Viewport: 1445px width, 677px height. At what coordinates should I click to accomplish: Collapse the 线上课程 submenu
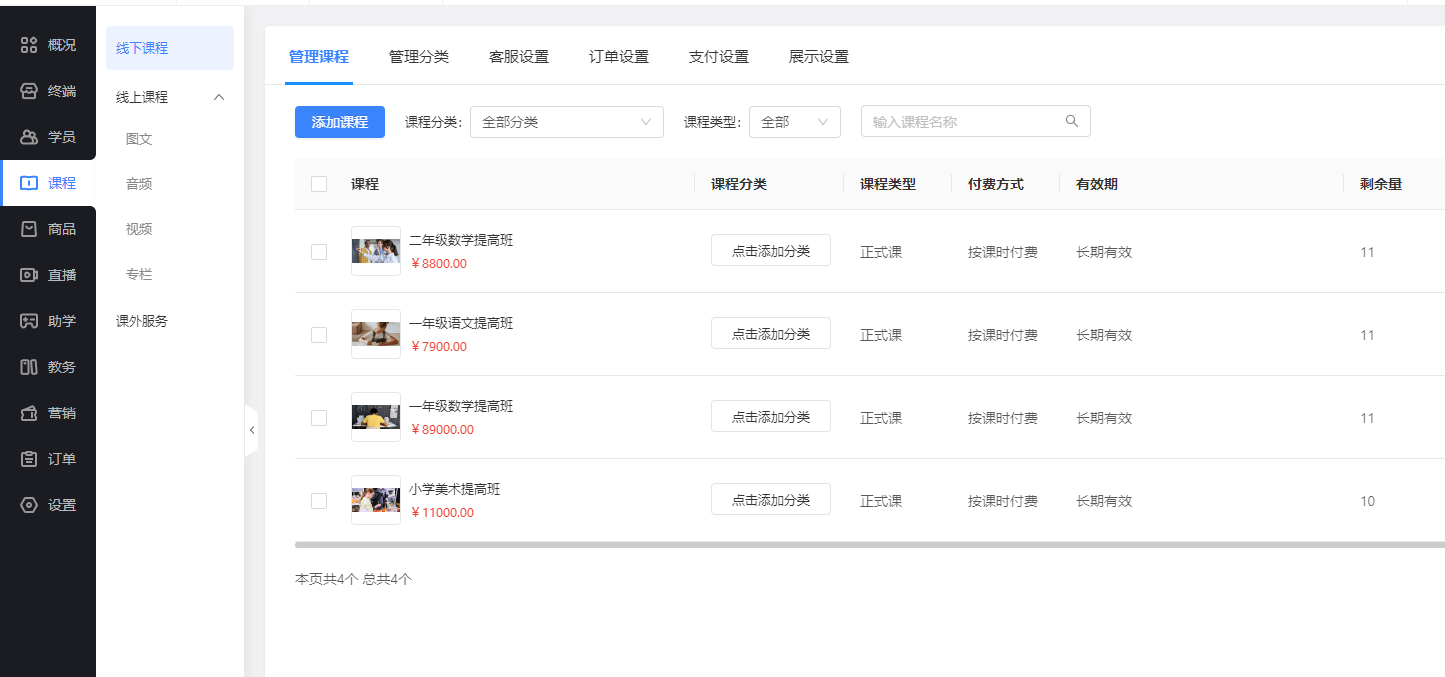point(220,97)
